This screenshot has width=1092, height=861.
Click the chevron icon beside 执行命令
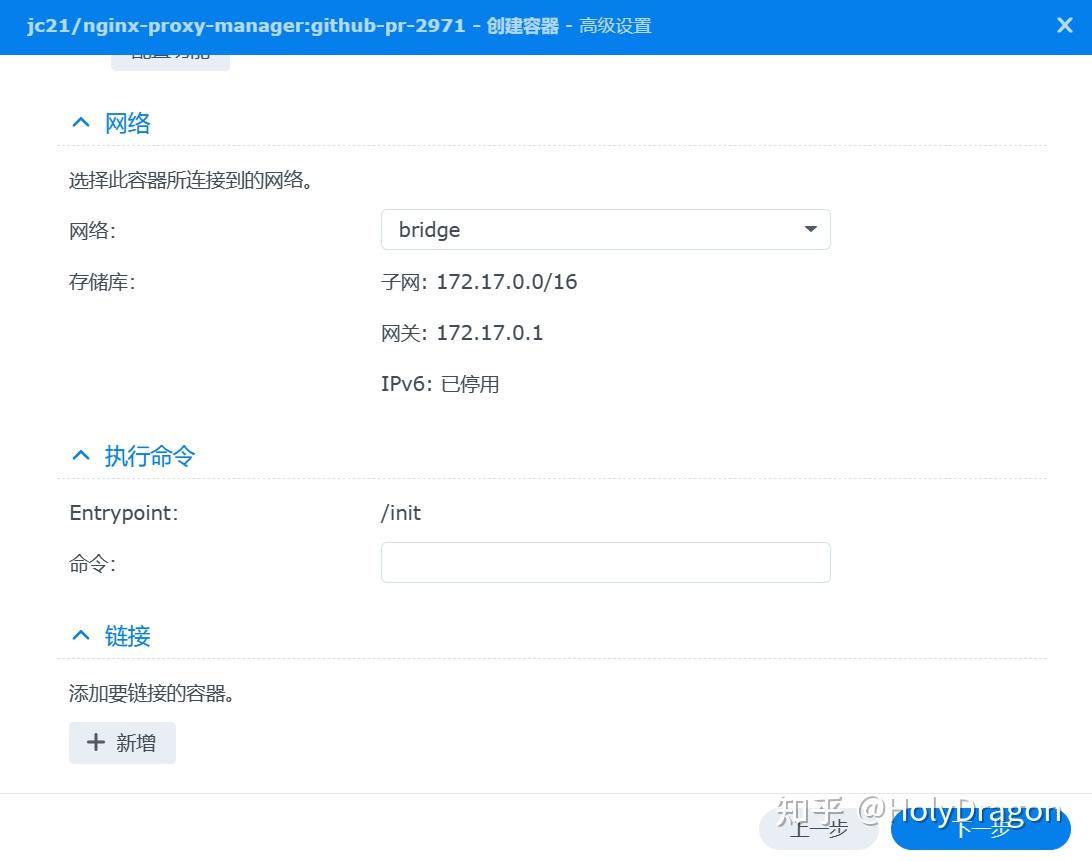click(x=80, y=455)
